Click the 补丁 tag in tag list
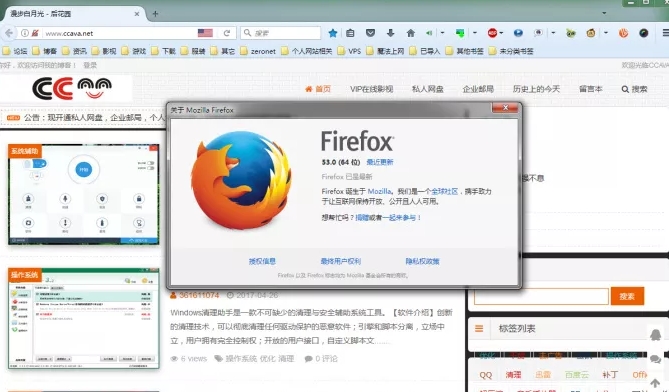 (x=610, y=375)
